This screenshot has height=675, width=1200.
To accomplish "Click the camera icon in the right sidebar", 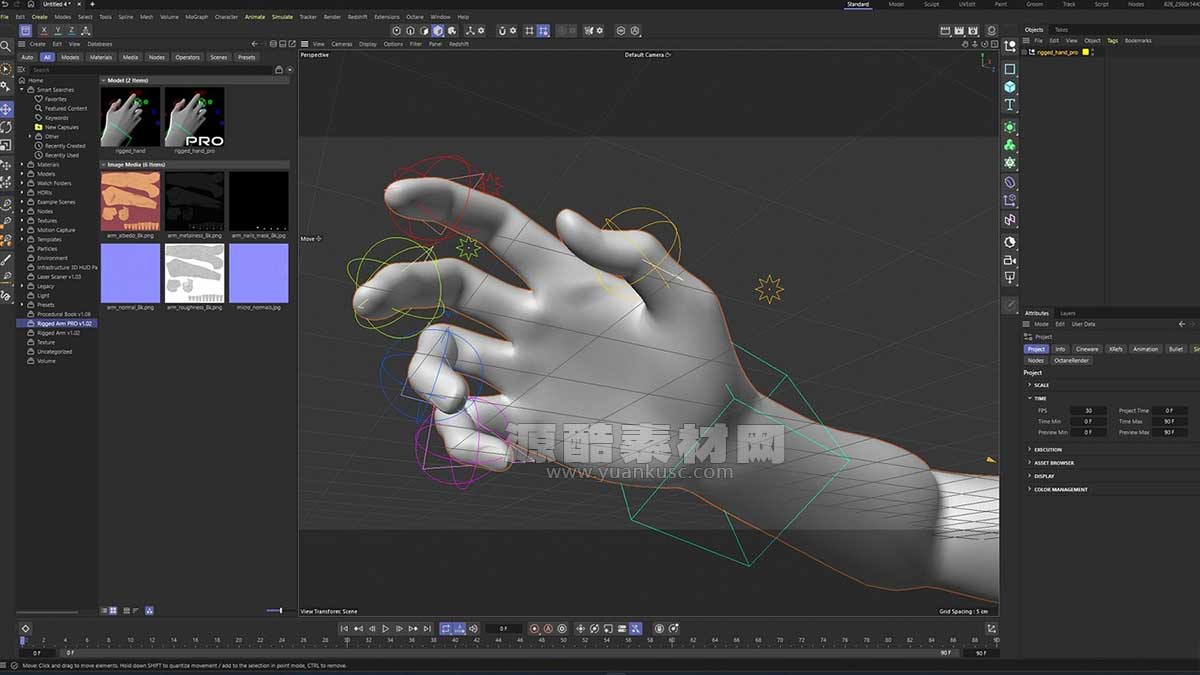I will click(x=1011, y=261).
